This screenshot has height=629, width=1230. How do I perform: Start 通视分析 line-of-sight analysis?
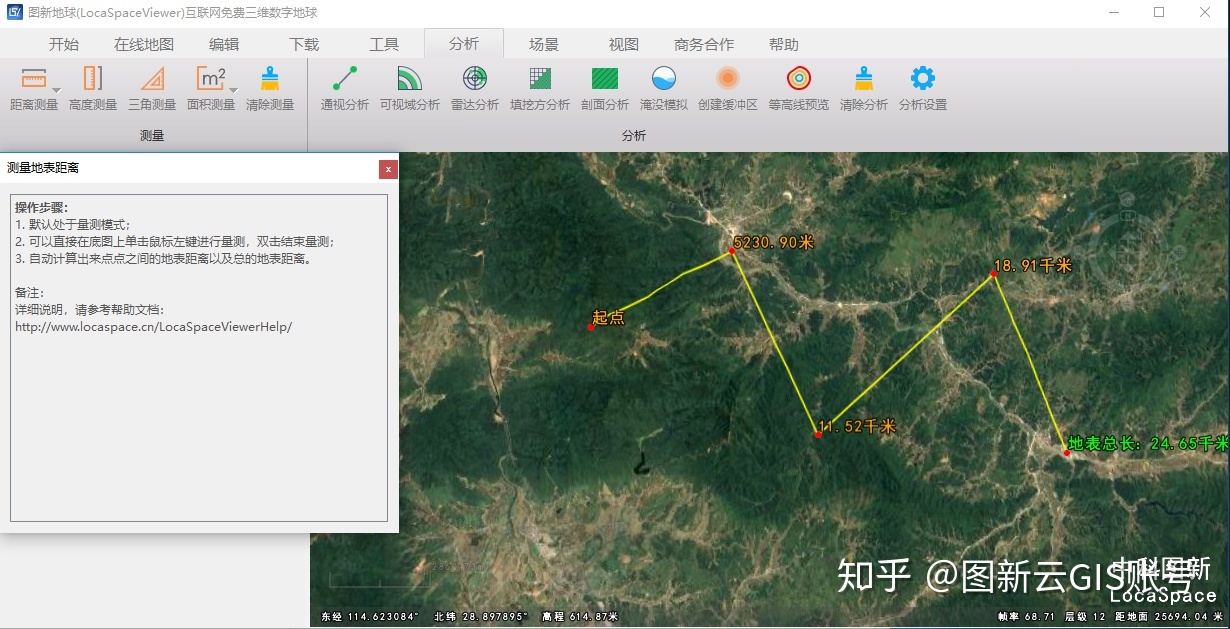345,88
